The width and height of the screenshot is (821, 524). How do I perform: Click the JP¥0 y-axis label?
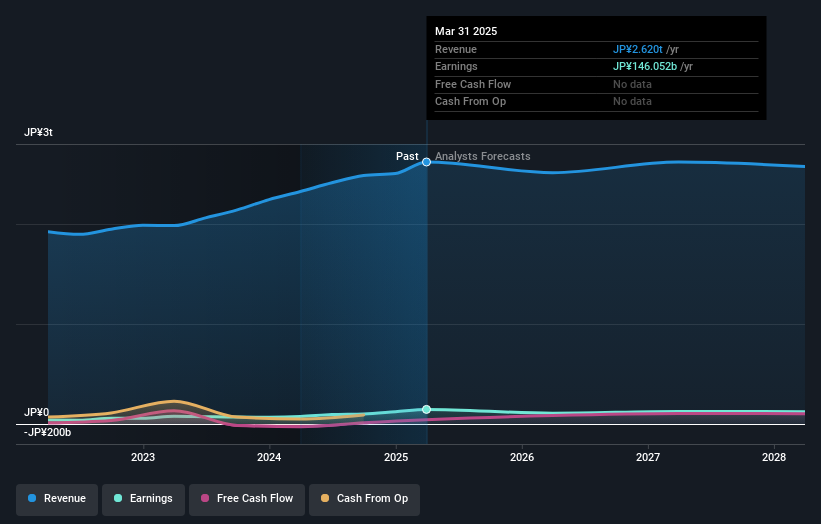coord(36,412)
